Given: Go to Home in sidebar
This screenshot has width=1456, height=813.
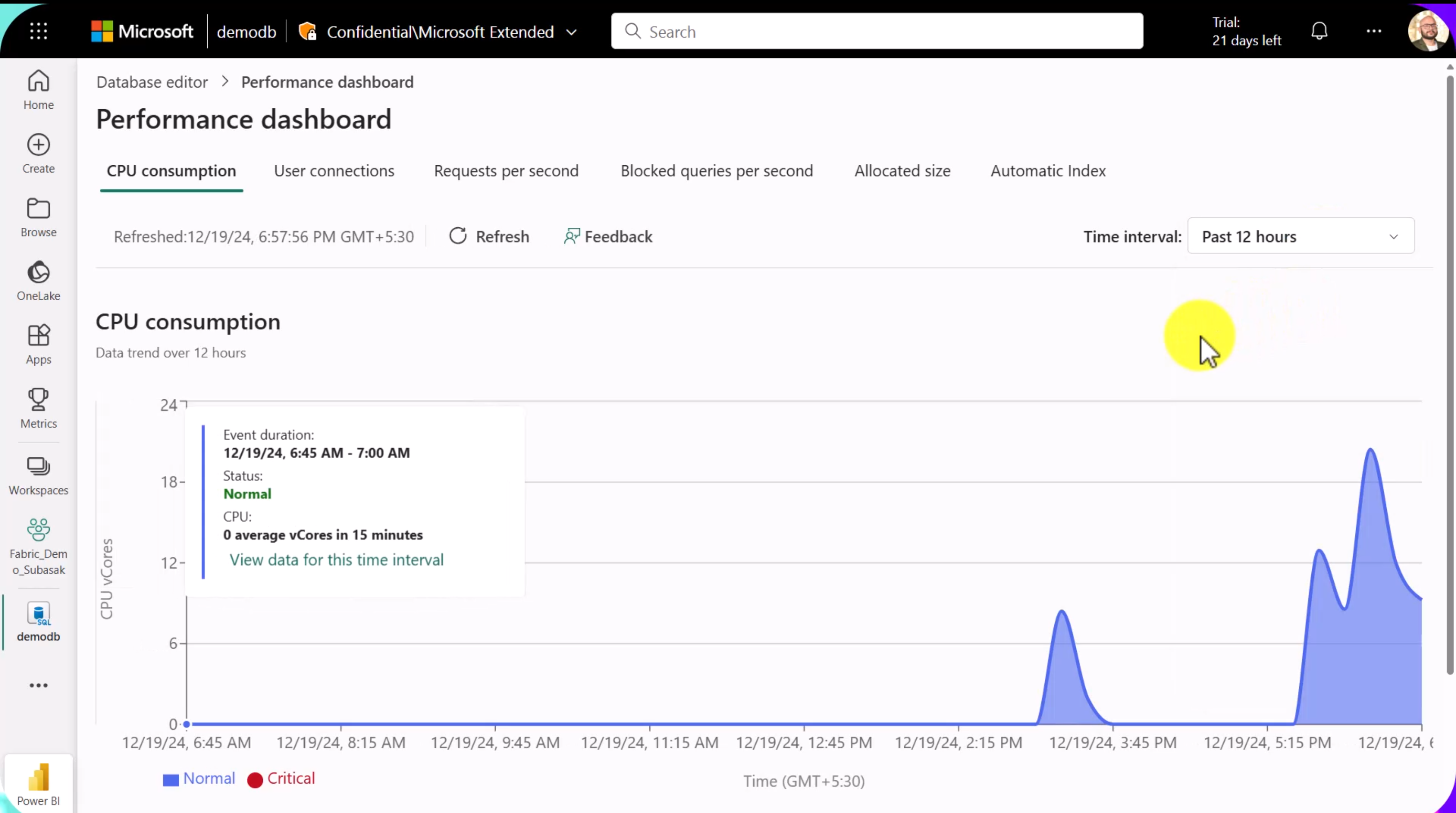Looking at the screenshot, I should coord(39,90).
